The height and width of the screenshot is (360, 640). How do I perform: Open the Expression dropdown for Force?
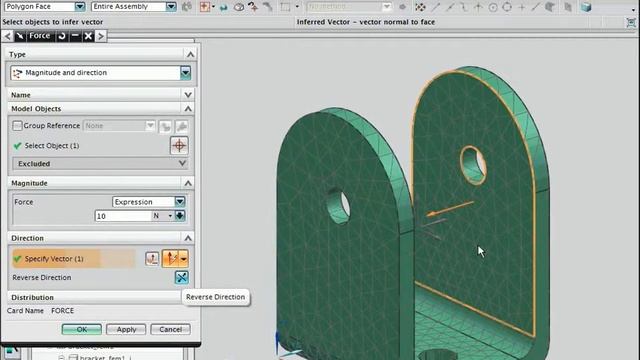pos(180,202)
